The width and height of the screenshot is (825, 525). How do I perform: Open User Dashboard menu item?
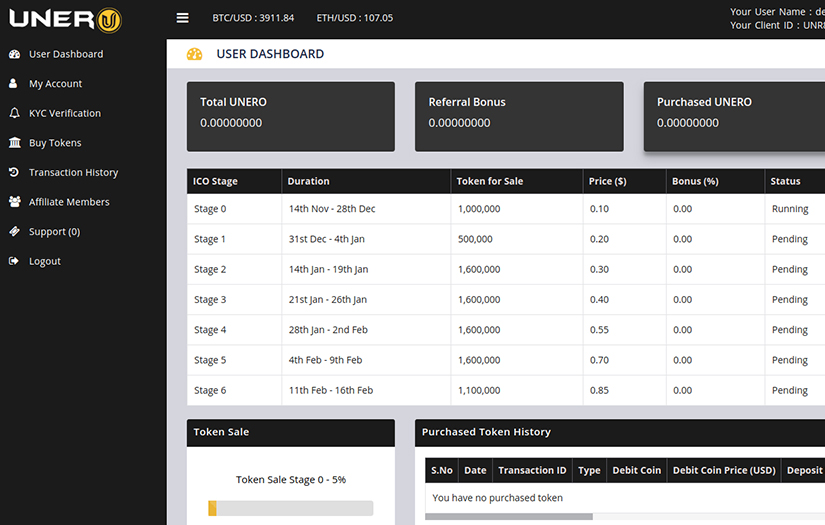[66, 54]
